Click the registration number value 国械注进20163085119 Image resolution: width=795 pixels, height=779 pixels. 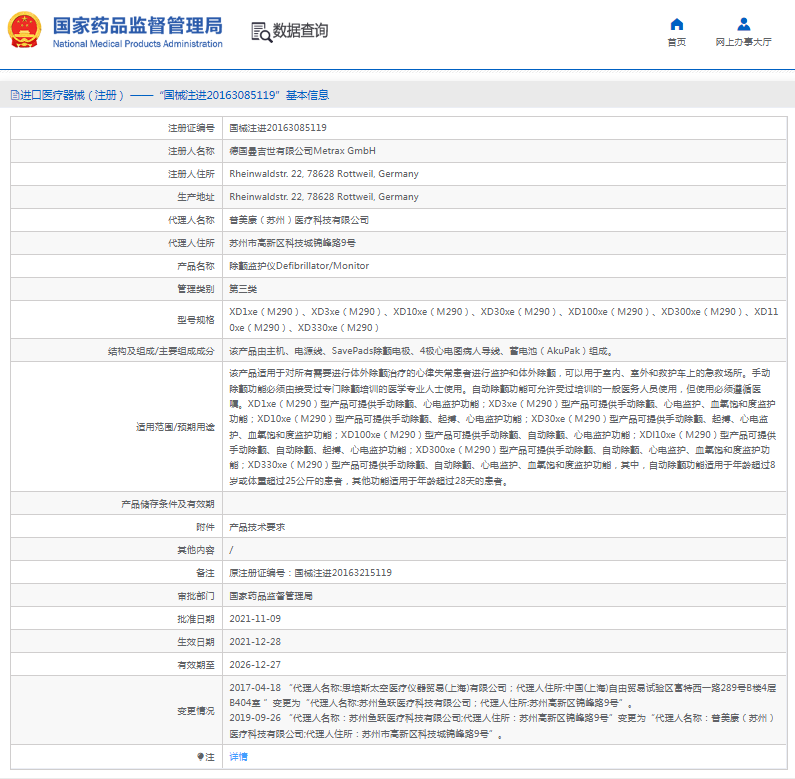tap(278, 128)
